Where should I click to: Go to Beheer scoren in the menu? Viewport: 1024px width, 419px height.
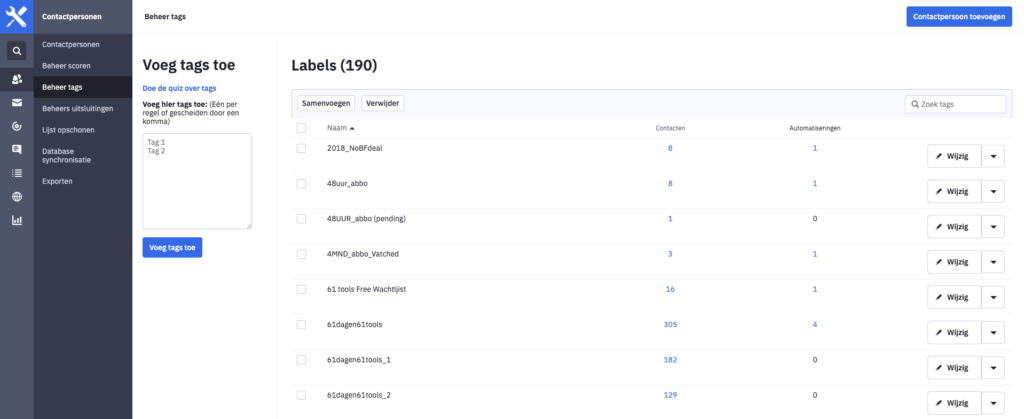(x=64, y=66)
